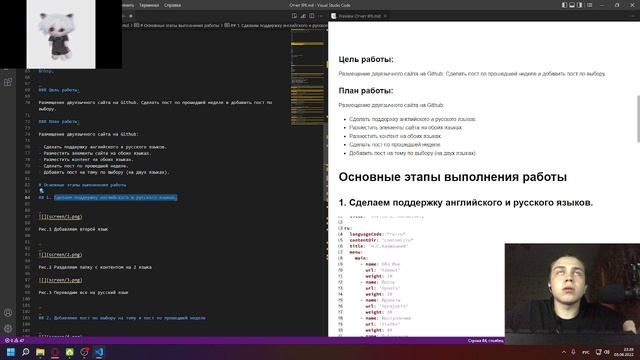Click preview bullet Сделать поддержку английского и русского
640x360 pixels.
(x=412, y=119)
